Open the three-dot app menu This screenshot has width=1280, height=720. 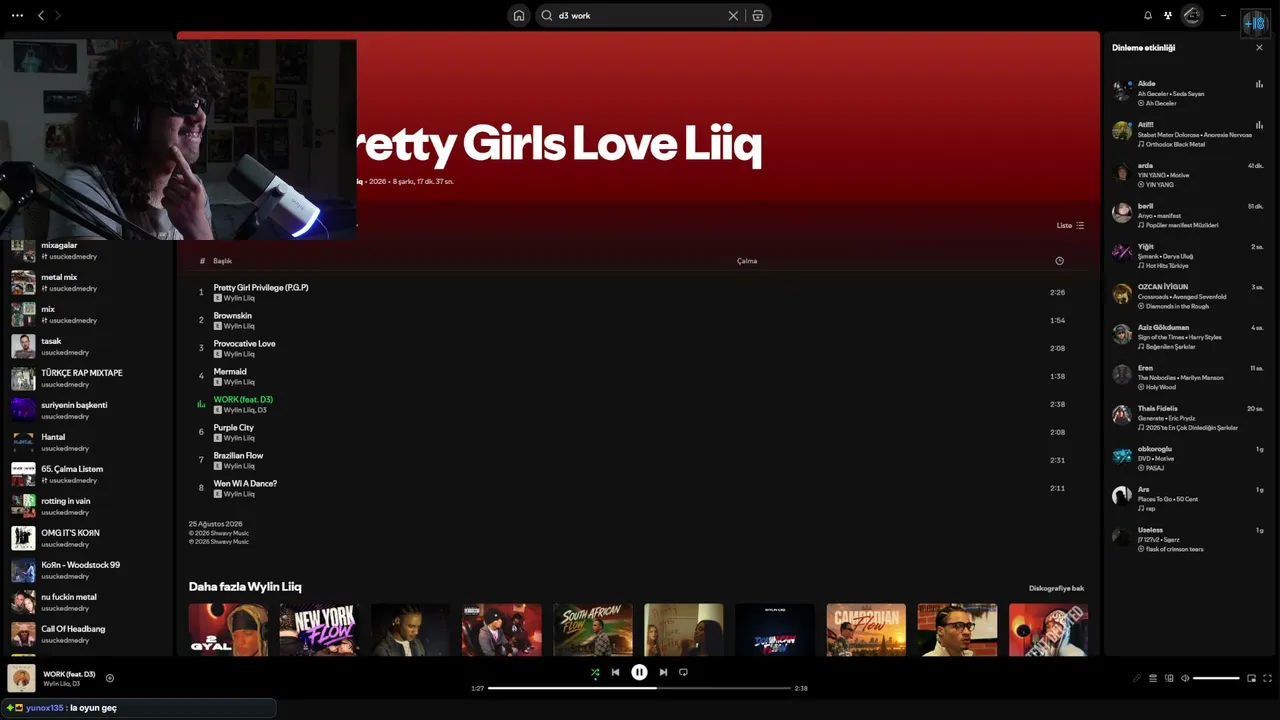(x=17, y=15)
